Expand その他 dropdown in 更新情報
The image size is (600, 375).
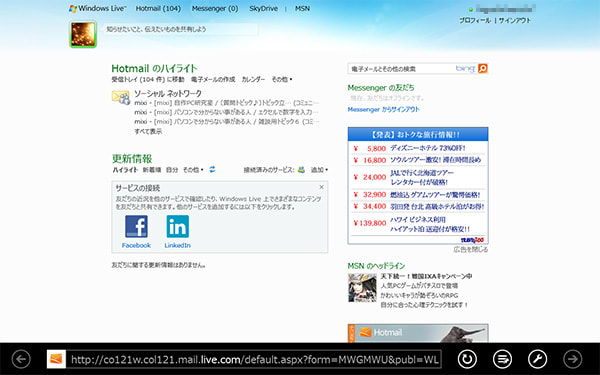pos(193,170)
